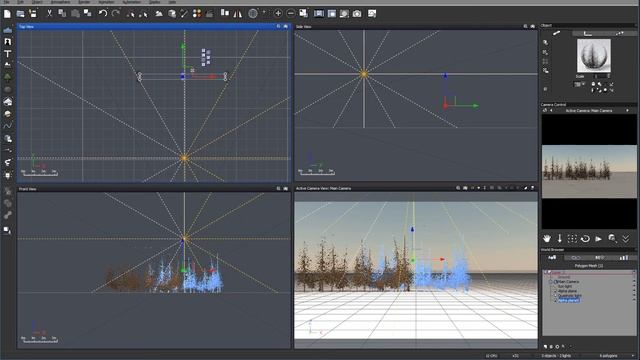The height and width of the screenshot is (360, 640).
Task: Click the mirror/flip objects icon in toolbar
Action: 238,14
